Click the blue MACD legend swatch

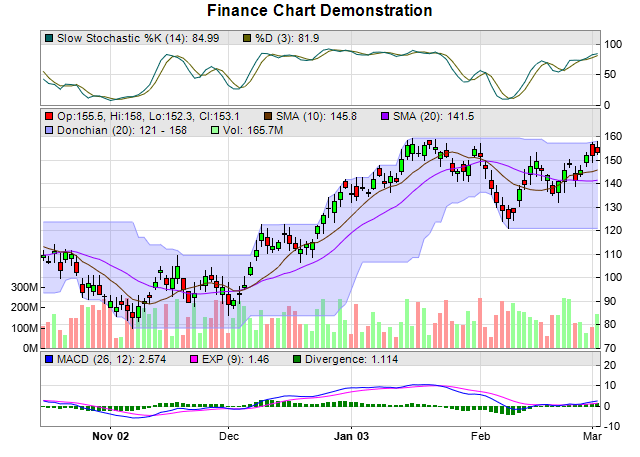click(x=49, y=359)
